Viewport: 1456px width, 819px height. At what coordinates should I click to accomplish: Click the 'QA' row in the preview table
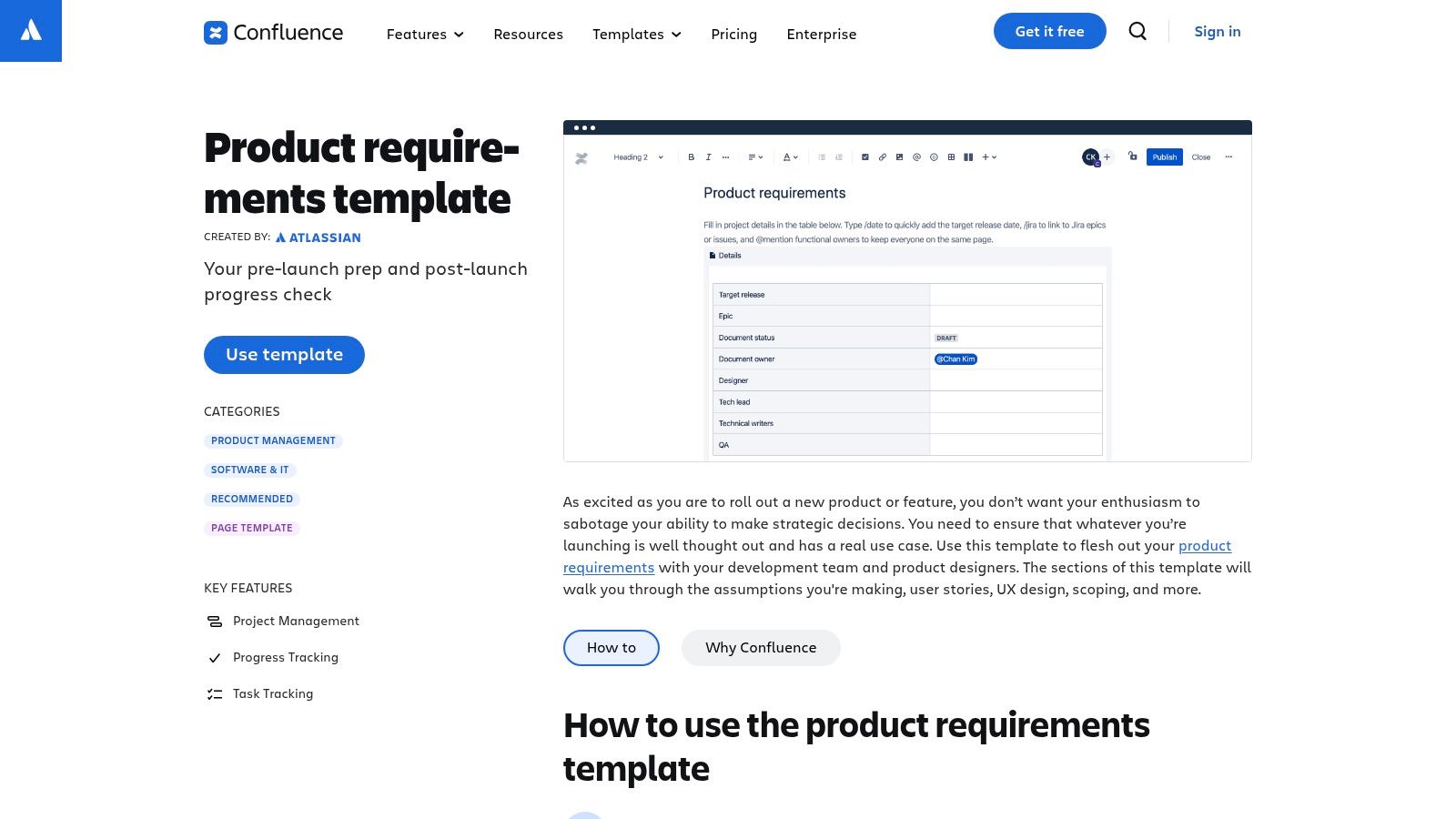(x=907, y=445)
